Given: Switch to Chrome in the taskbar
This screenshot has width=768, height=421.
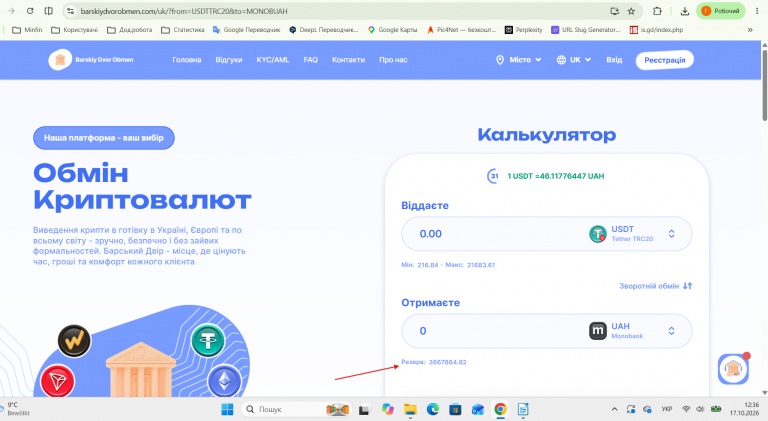Looking at the screenshot, I should click(500, 409).
